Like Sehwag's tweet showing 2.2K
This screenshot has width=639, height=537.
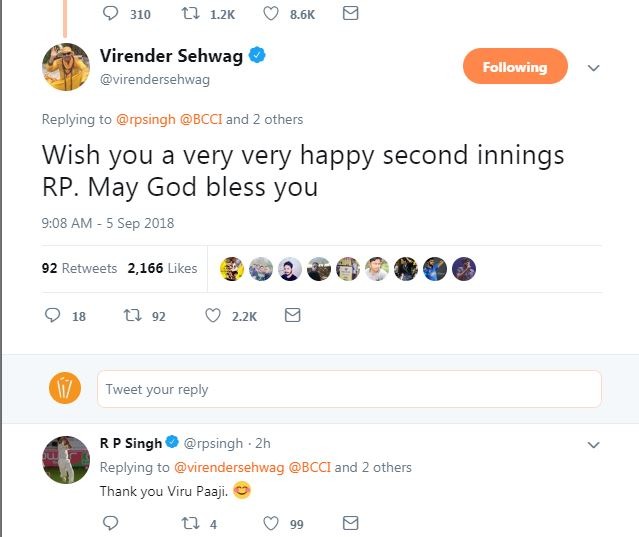pyautogui.click(x=213, y=315)
